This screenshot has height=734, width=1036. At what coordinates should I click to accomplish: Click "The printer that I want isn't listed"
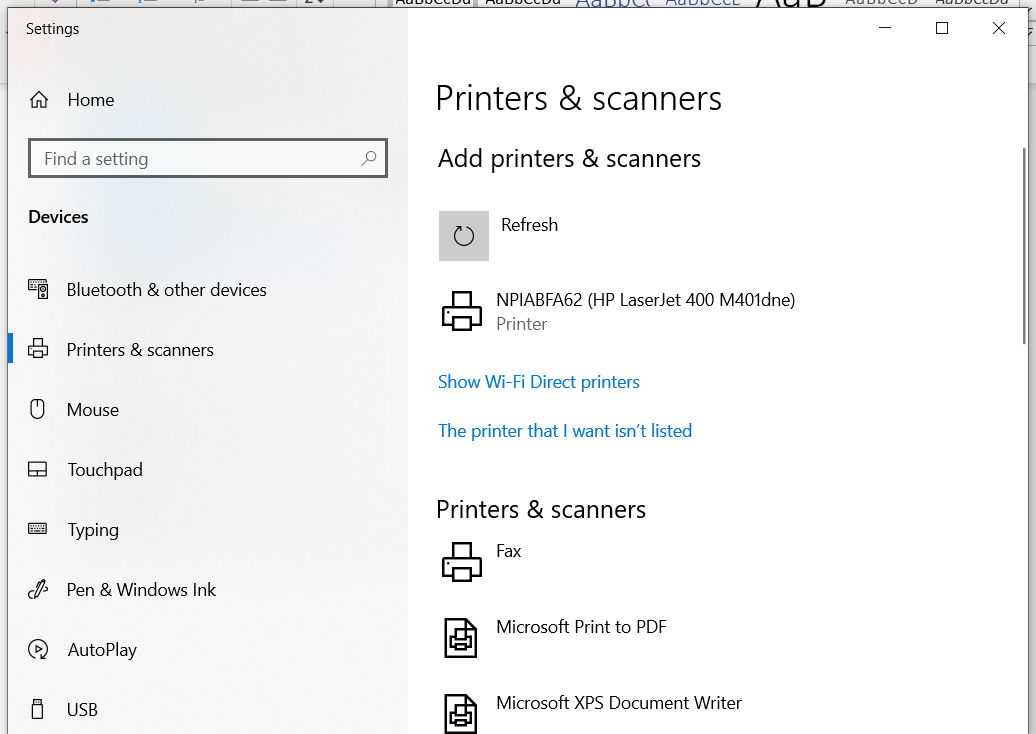coord(565,430)
